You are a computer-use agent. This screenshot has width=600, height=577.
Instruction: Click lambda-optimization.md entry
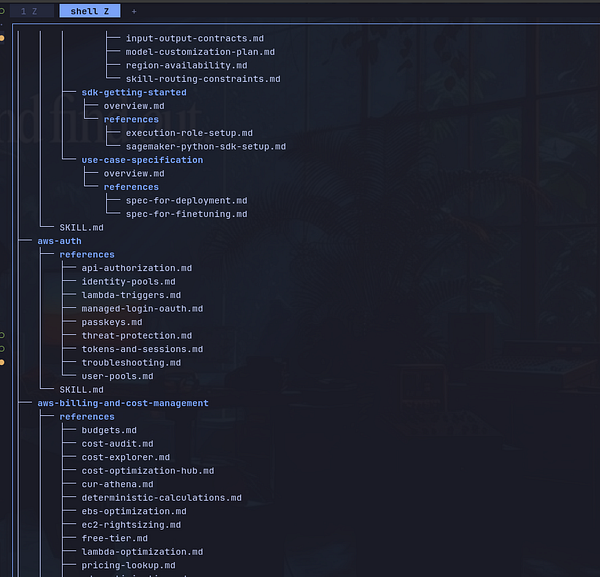[142, 552]
